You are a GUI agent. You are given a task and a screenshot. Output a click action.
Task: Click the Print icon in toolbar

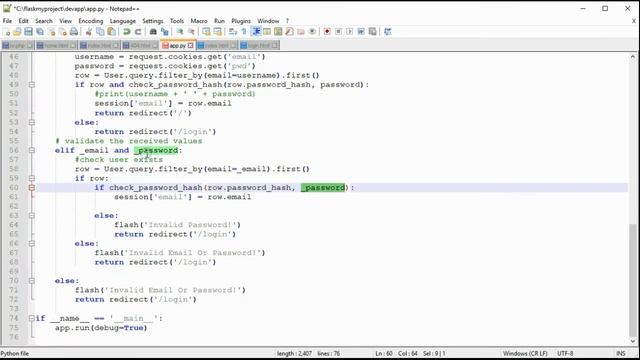[74, 32]
